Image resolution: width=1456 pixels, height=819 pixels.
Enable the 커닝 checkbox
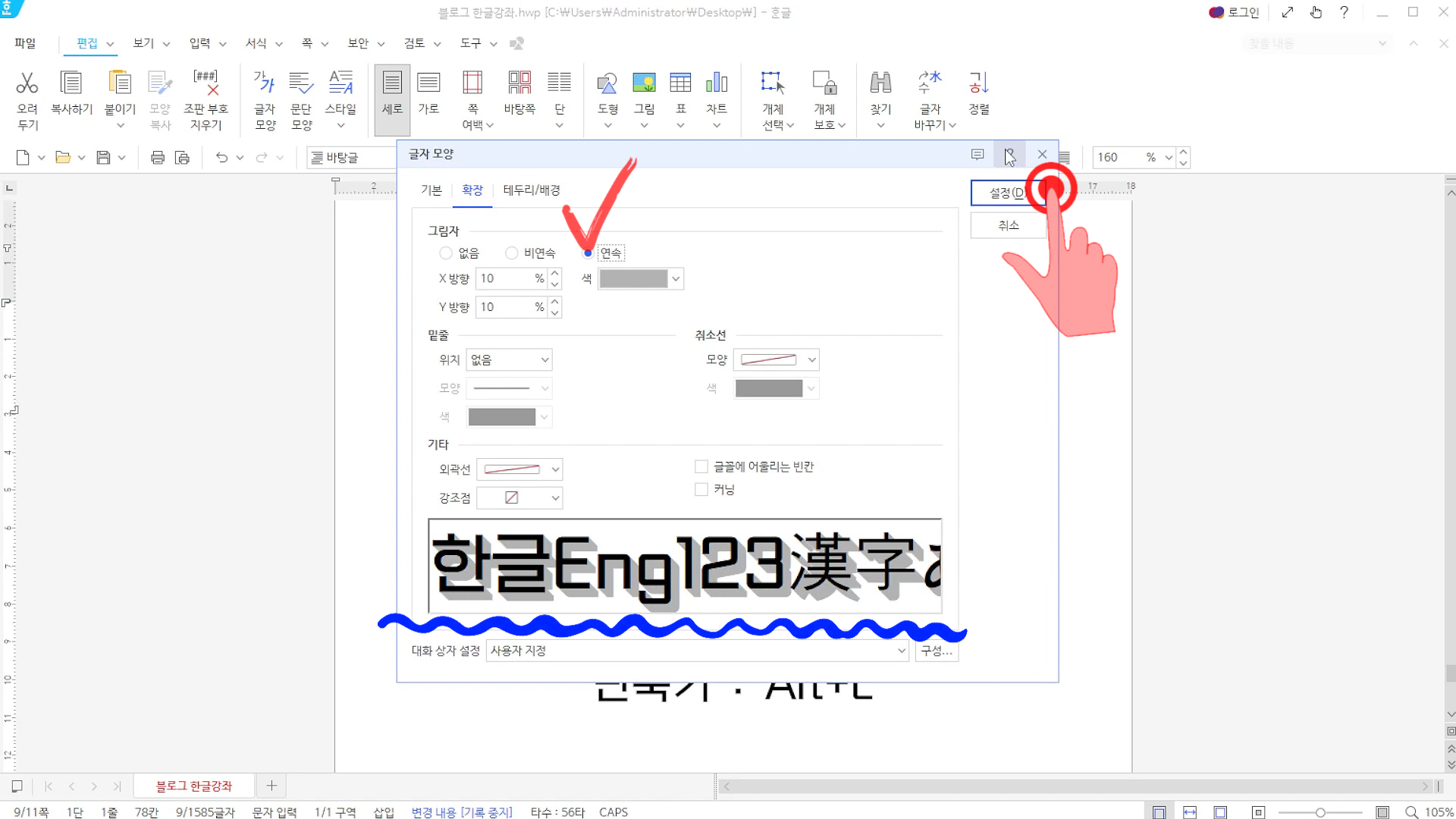(701, 490)
